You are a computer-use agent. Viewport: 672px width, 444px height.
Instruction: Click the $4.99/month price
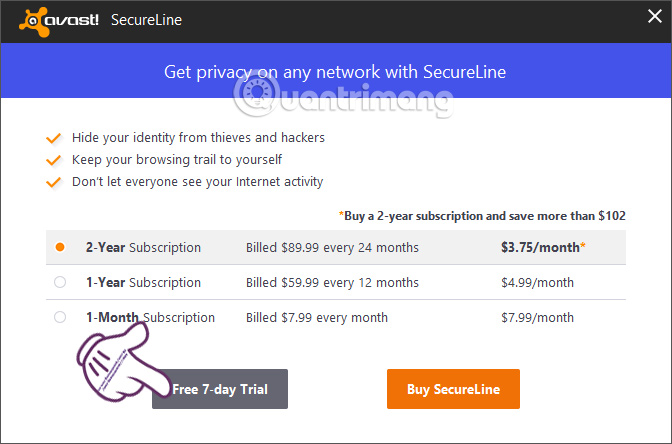point(537,283)
